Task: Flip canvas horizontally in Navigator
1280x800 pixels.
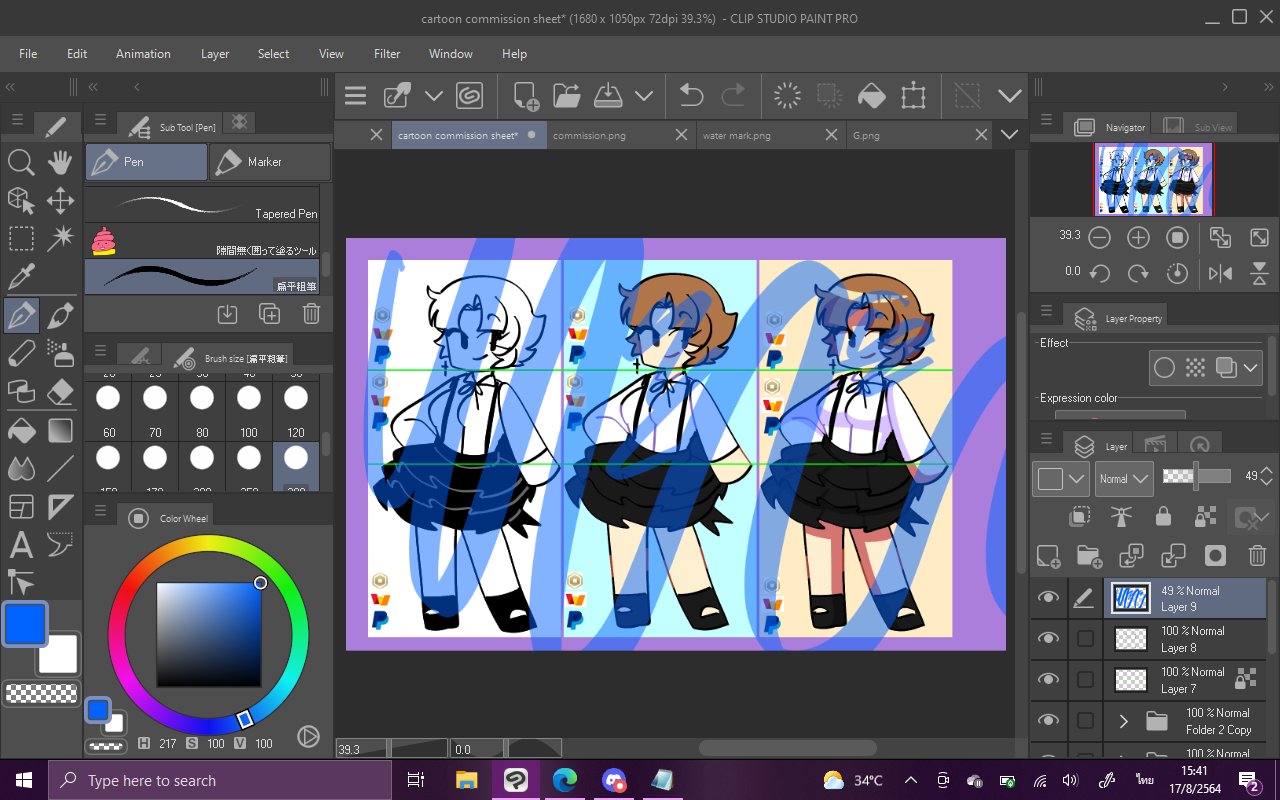Action: pos(1220,273)
